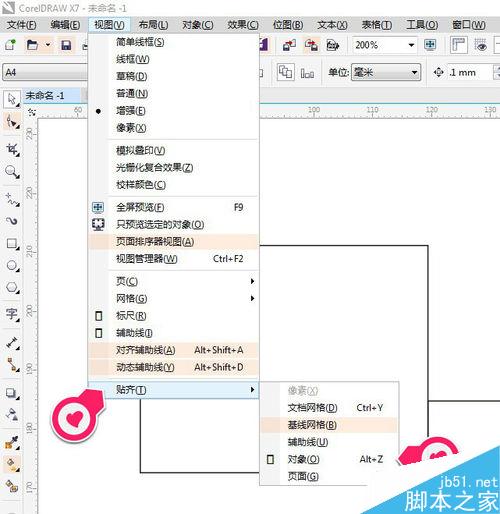500x514 pixels.
Task: Choose 视图管理器(W) menu entry
Action: (173, 259)
